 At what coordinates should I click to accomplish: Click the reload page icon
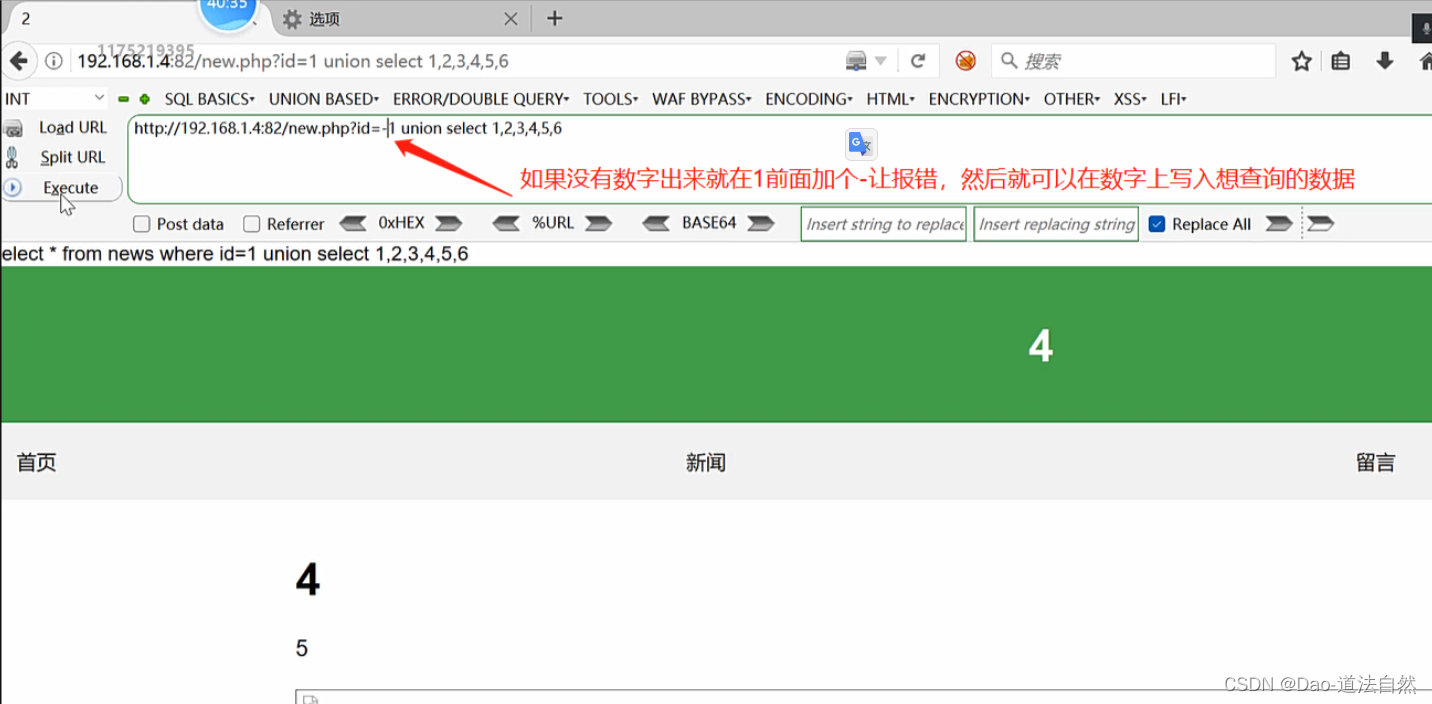tap(918, 60)
